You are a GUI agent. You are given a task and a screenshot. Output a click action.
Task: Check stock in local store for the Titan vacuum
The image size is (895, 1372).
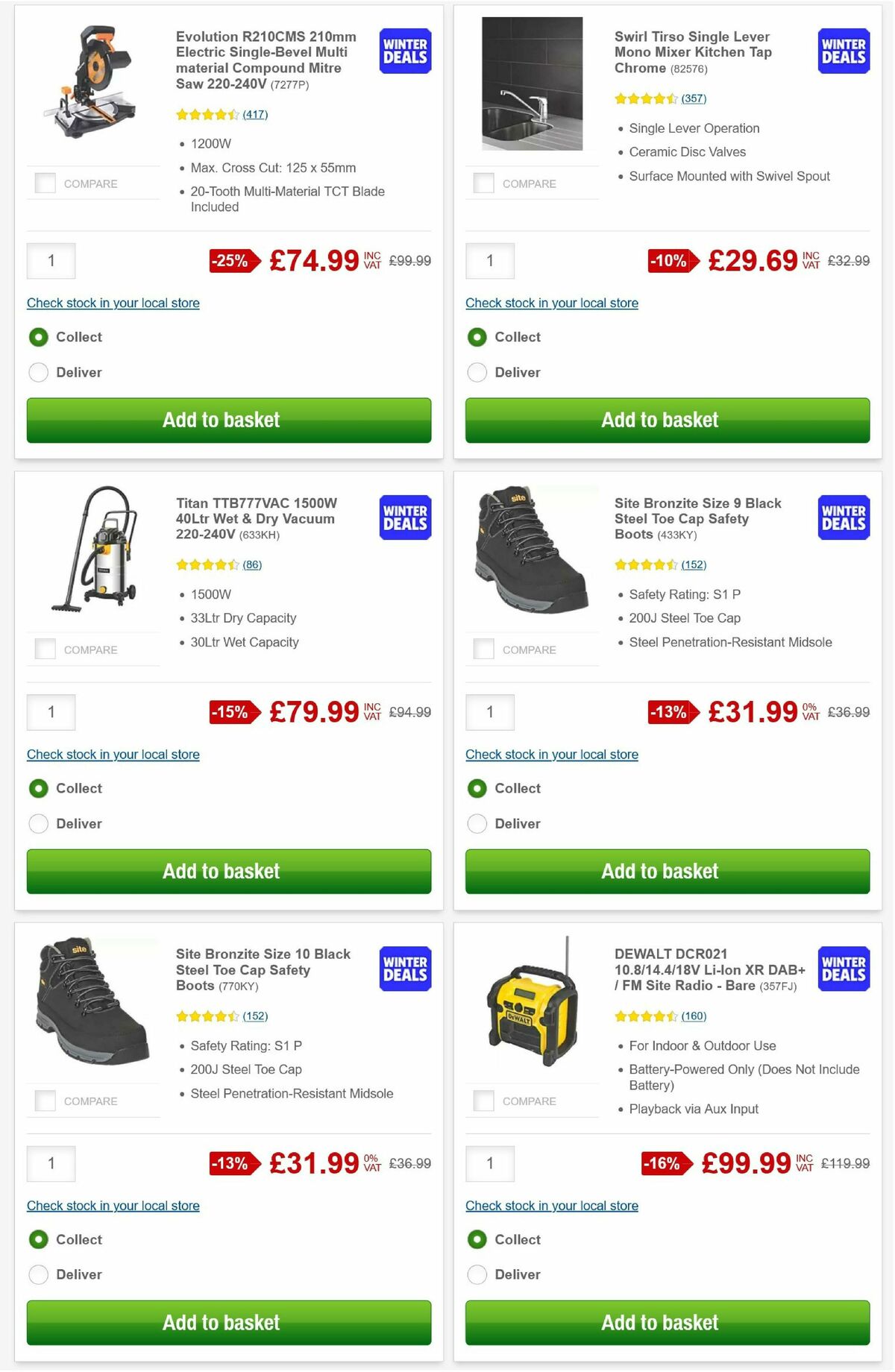coord(113,754)
